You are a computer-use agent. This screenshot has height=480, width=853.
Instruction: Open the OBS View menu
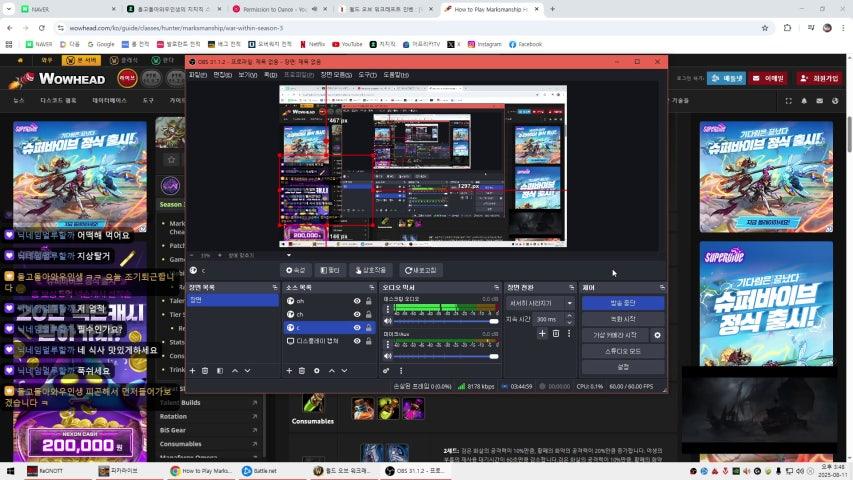point(248,75)
